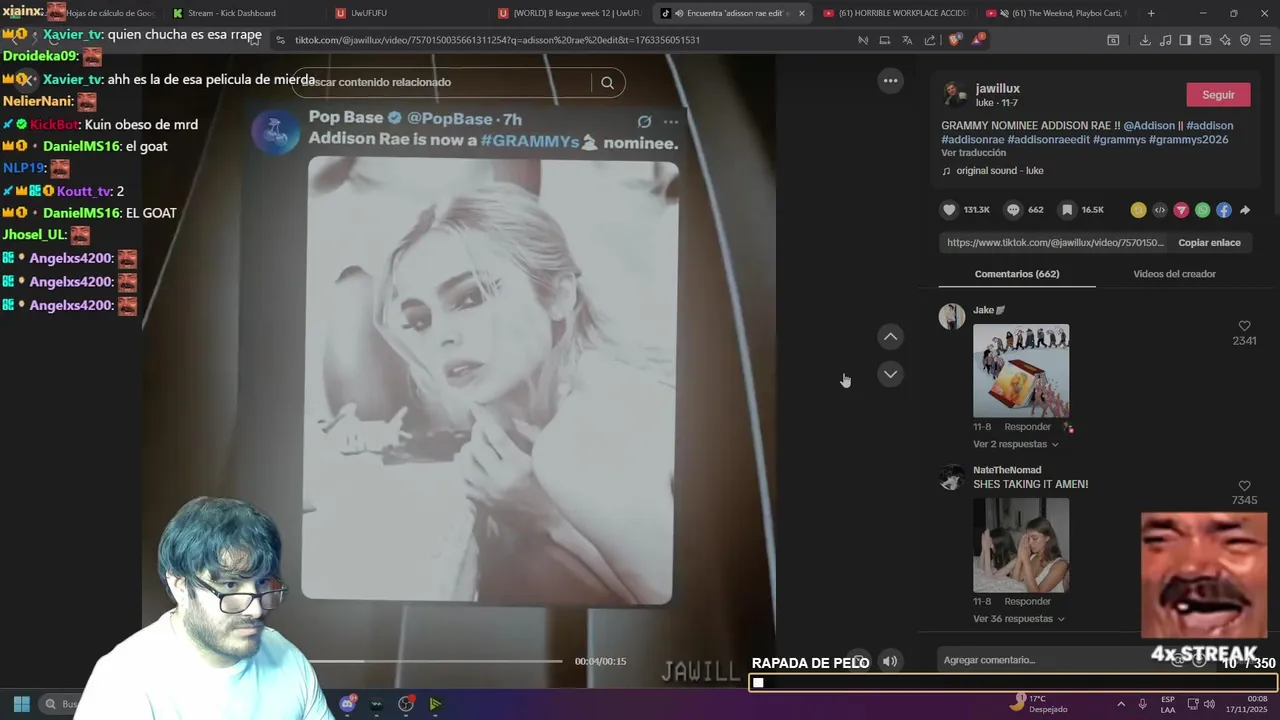Click the search magnifier in related content bar
This screenshot has width=1280, height=720.
(x=607, y=83)
